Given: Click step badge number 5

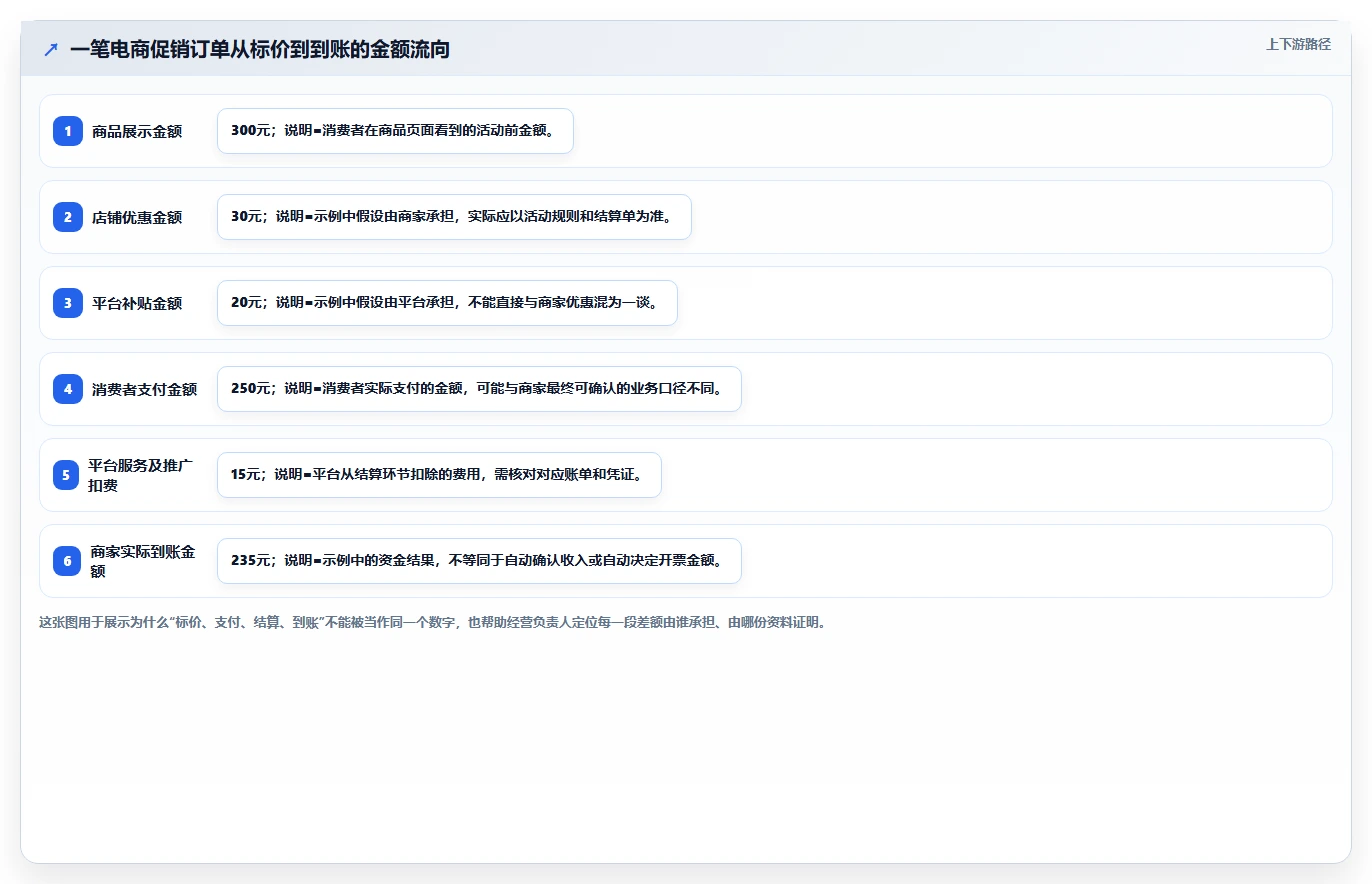Looking at the screenshot, I should (66, 475).
